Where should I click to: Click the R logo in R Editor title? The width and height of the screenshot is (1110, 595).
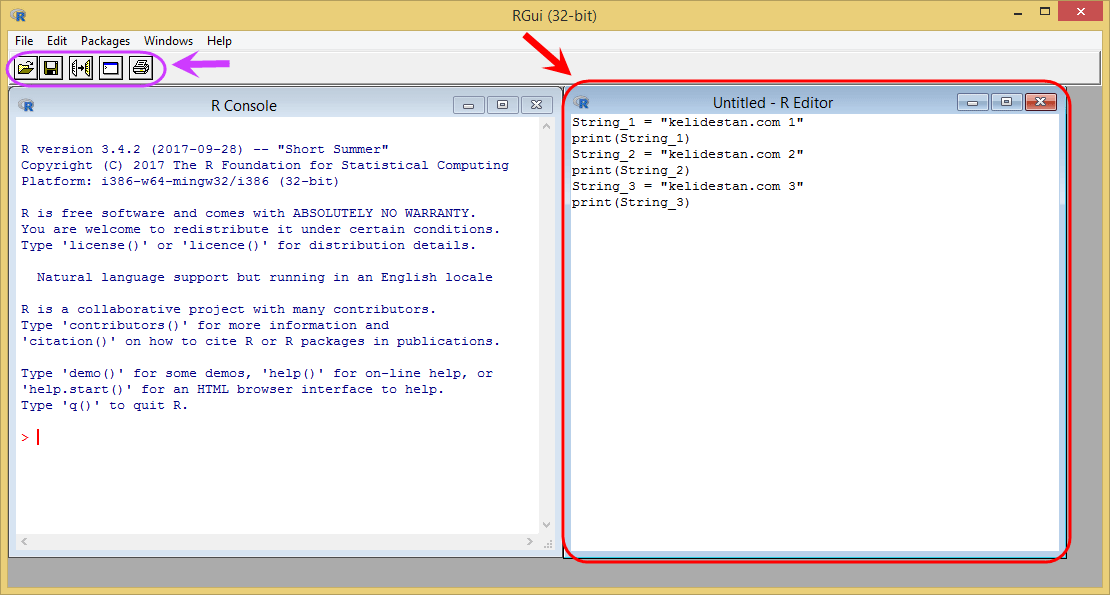tap(581, 103)
